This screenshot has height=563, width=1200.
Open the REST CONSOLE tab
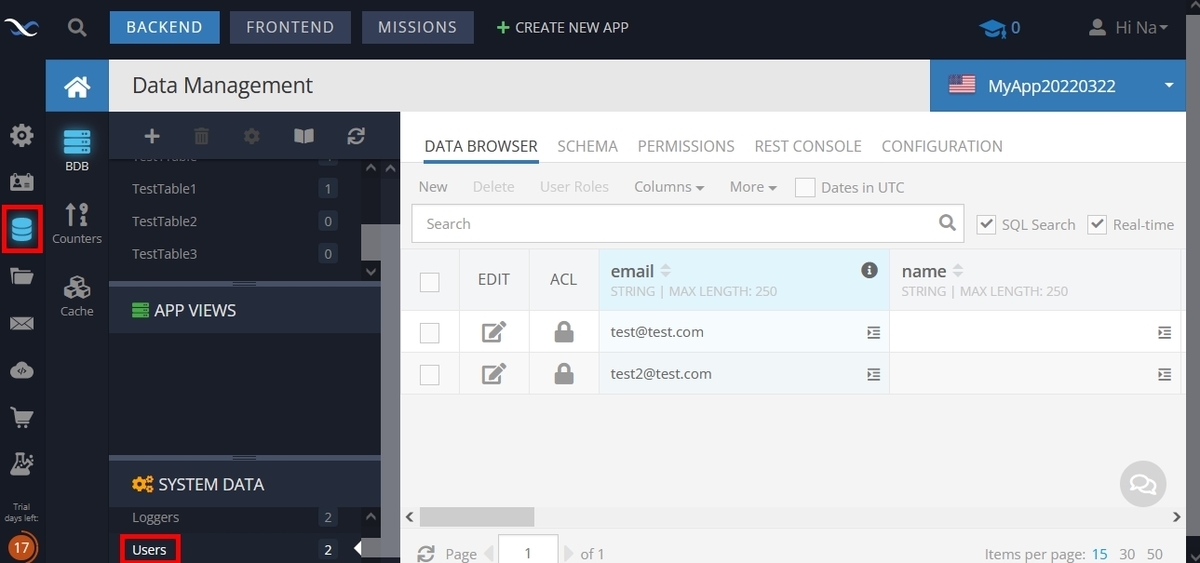[x=808, y=146]
